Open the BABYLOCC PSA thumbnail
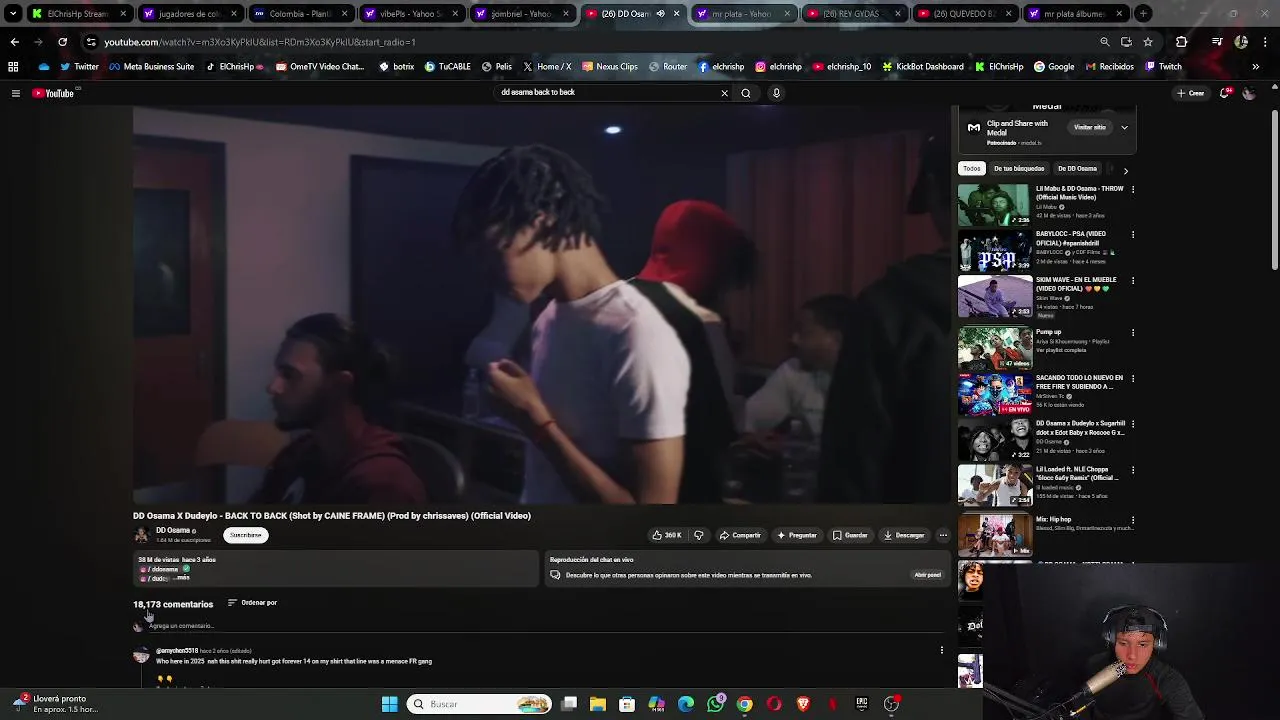 point(994,251)
